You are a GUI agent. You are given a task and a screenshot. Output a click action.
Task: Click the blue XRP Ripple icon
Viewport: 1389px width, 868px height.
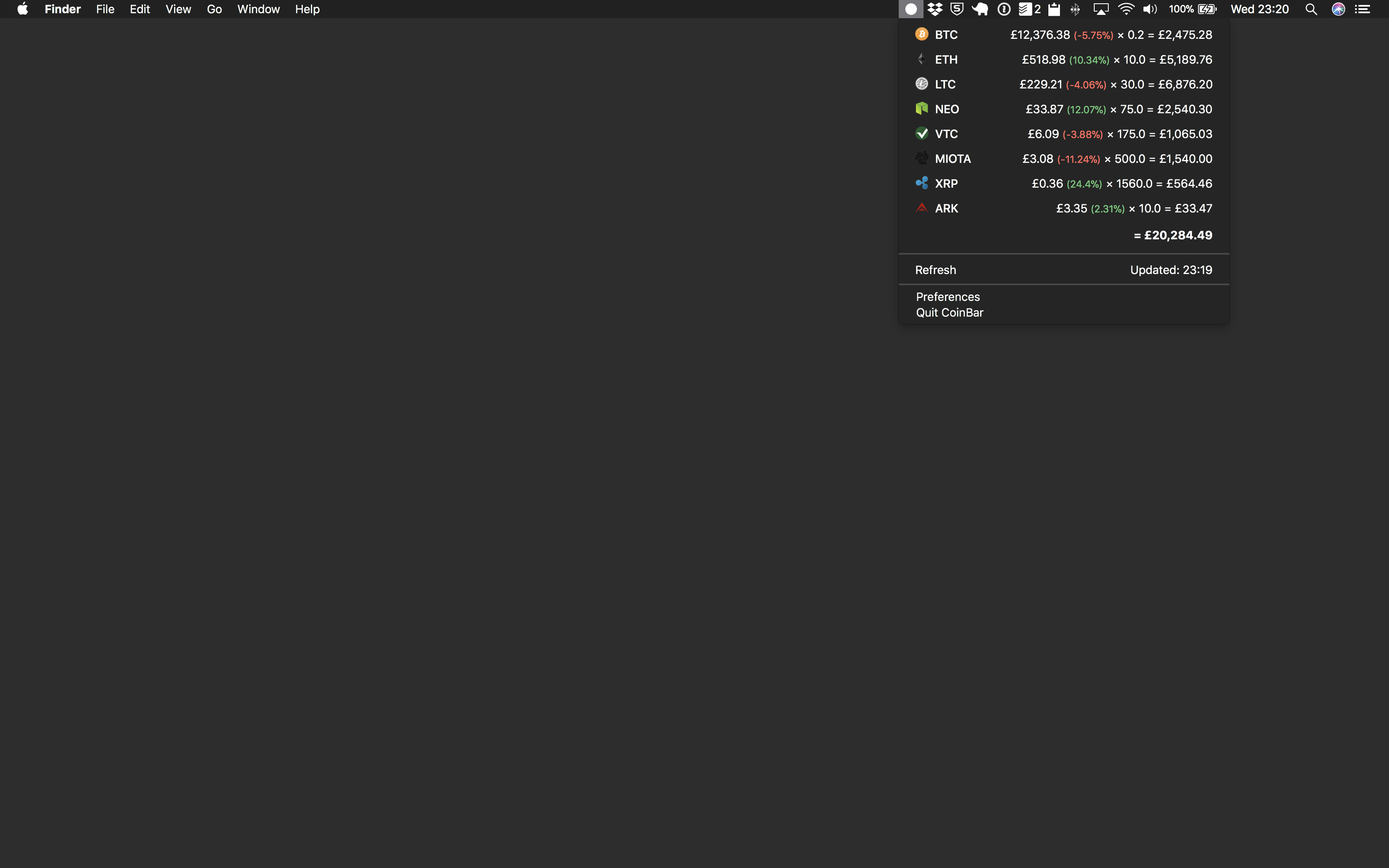(x=921, y=183)
